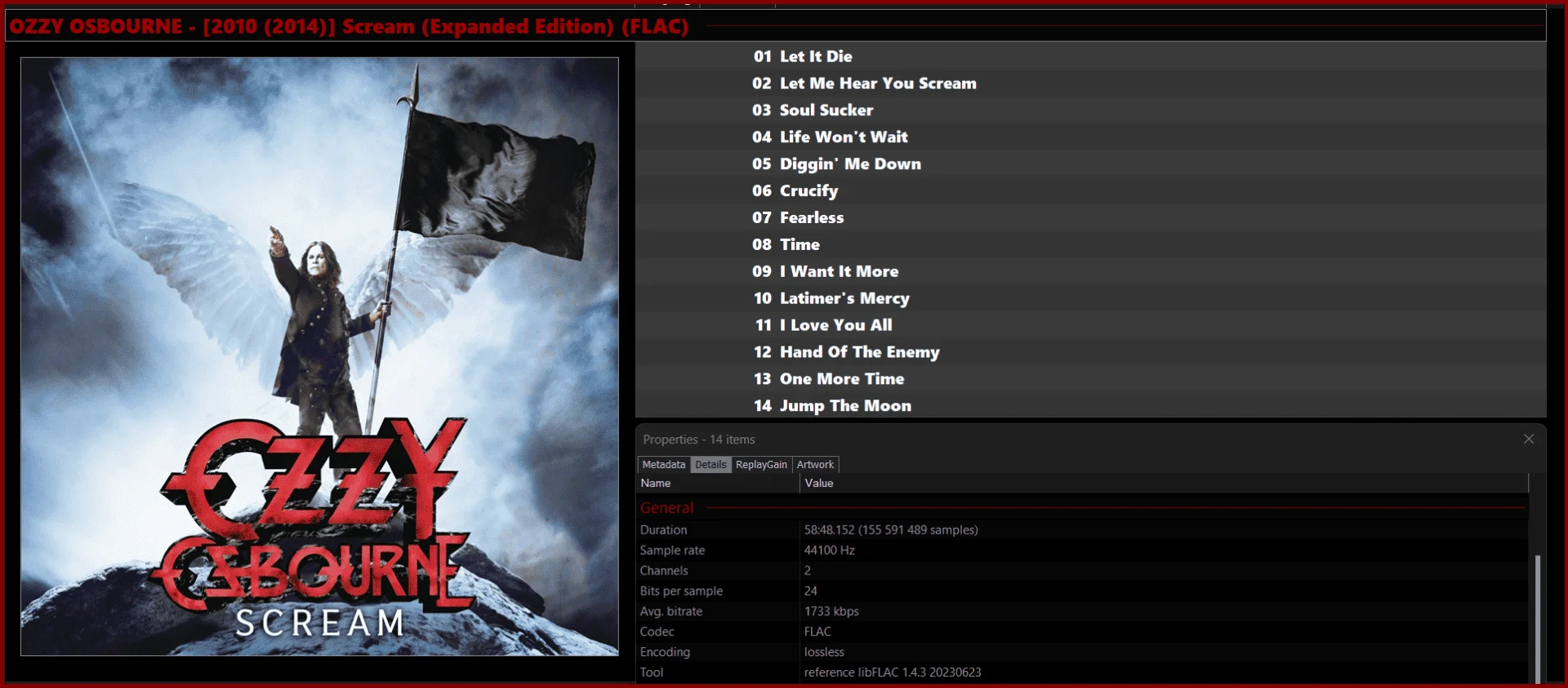1568x688 pixels.
Task: Switch to the ReplayGain tab
Action: tap(761, 465)
